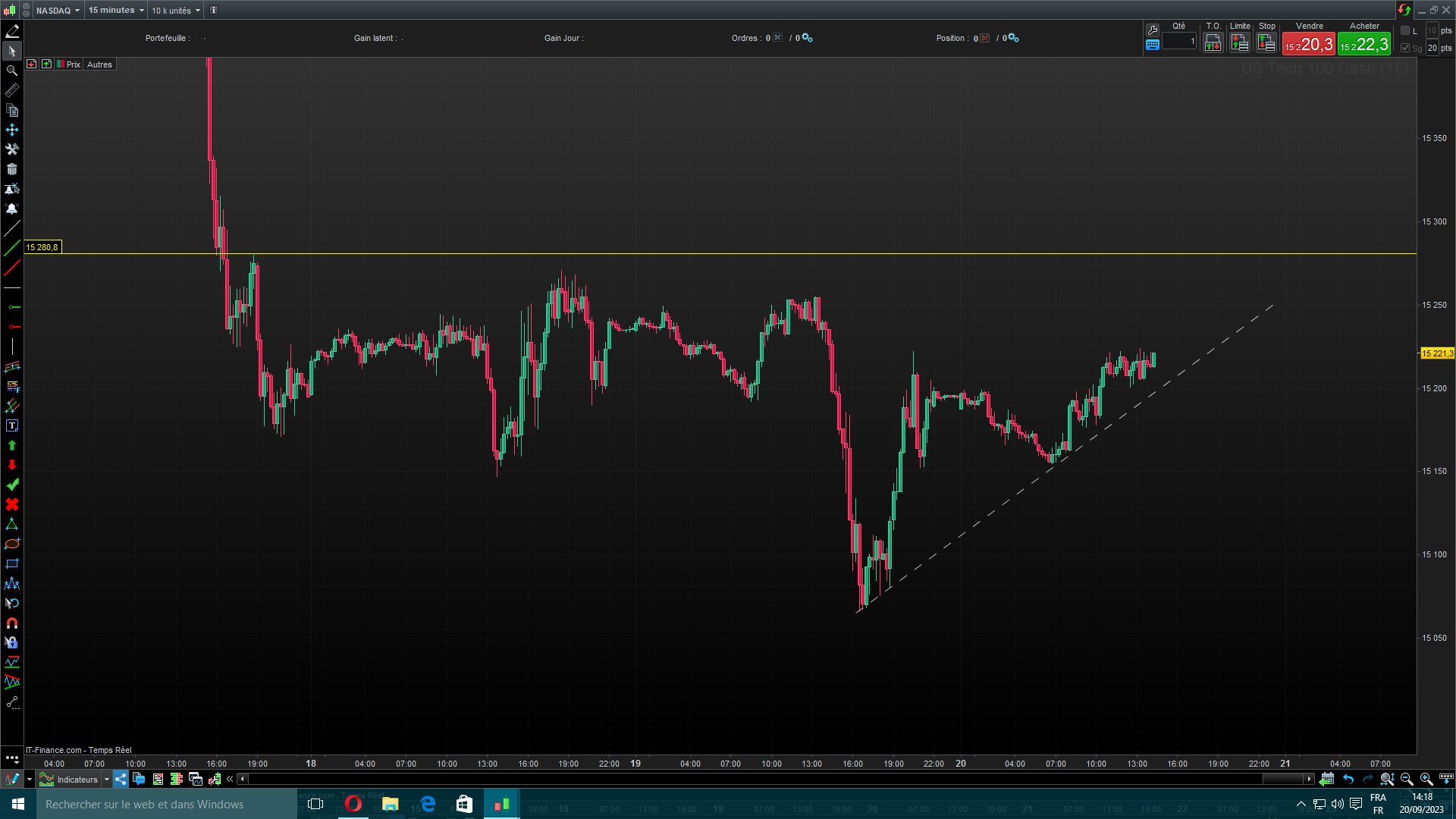
Task: Select the rectangle drawing tool
Action: click(x=12, y=563)
